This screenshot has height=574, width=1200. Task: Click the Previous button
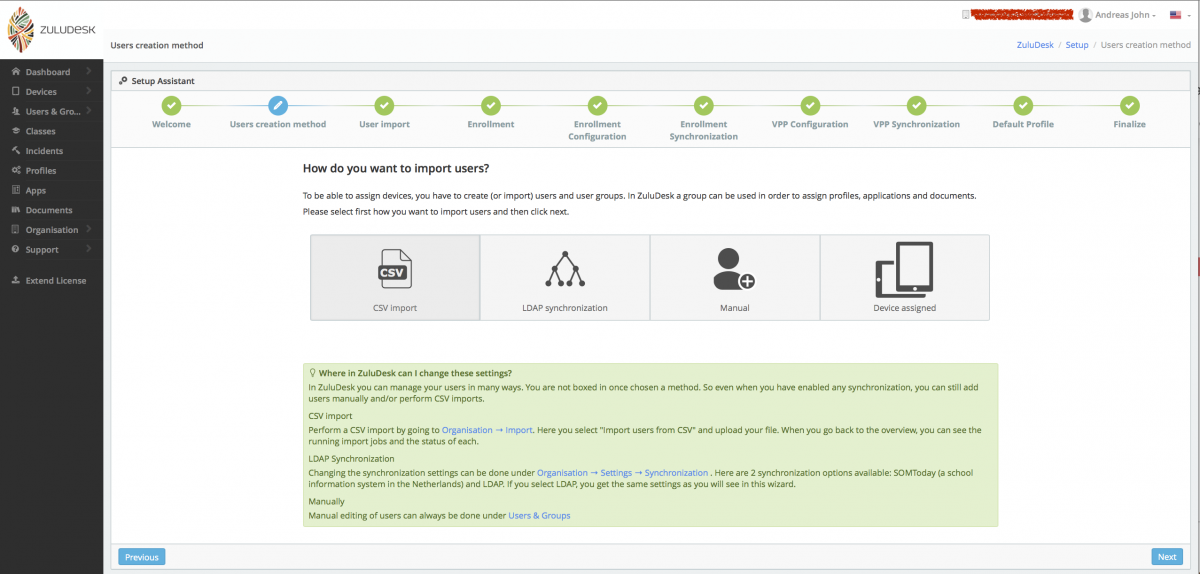pos(141,557)
